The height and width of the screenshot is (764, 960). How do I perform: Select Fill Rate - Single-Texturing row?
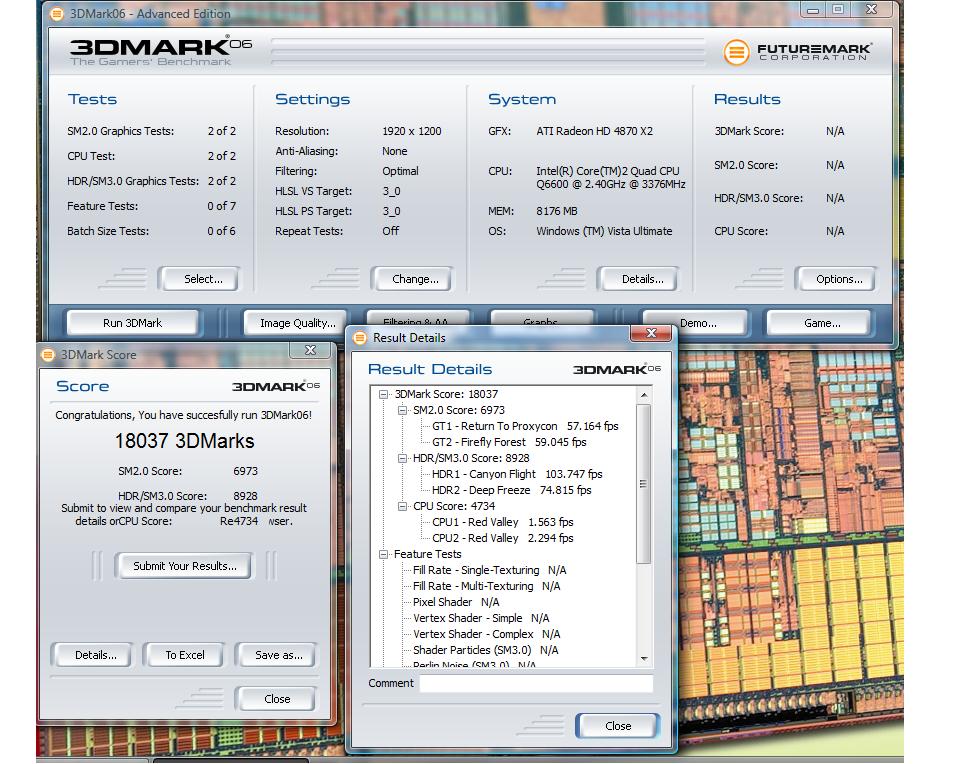pyautogui.click(x=489, y=570)
